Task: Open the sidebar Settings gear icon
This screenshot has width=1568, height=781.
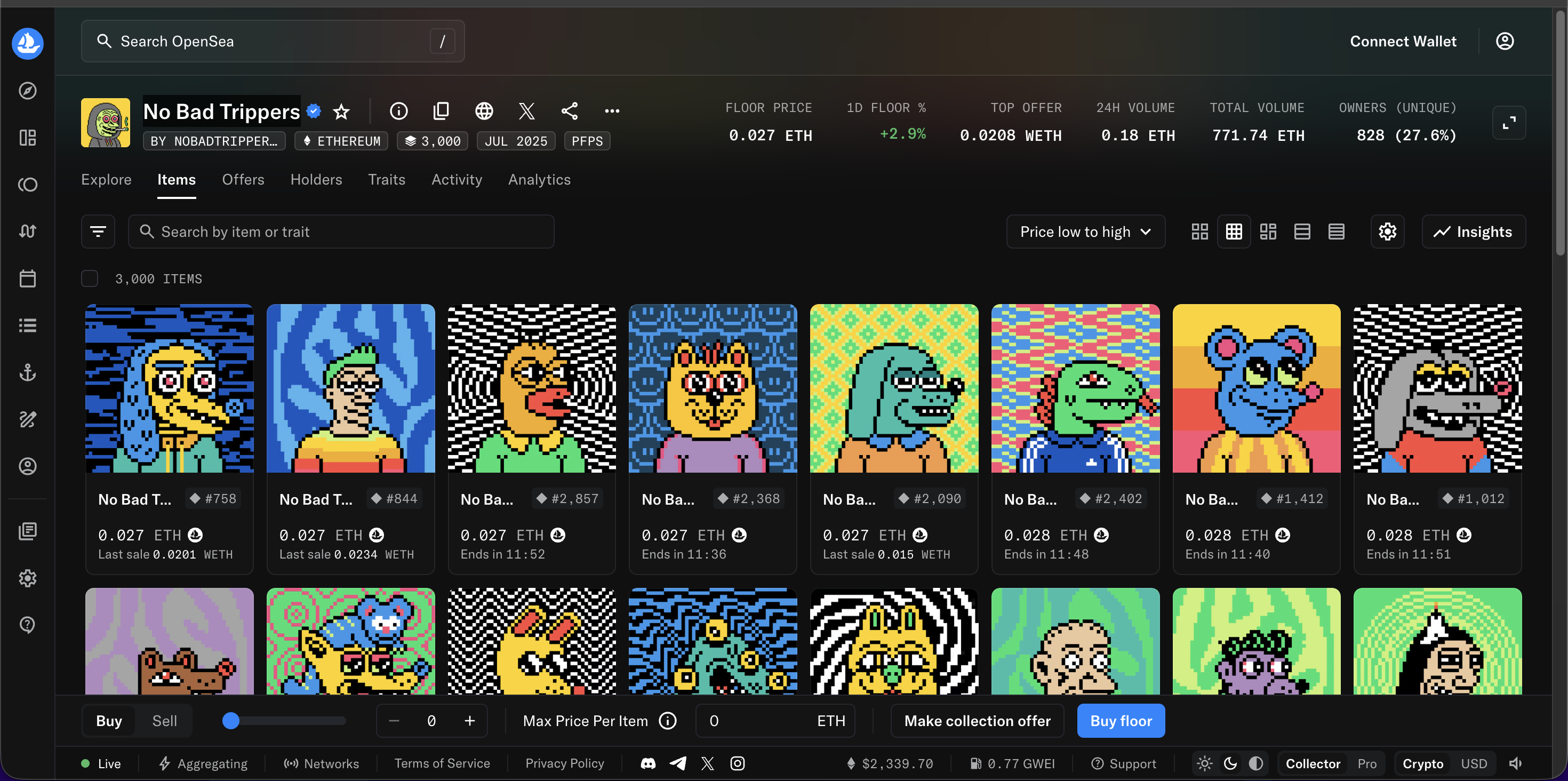Action: coord(27,578)
